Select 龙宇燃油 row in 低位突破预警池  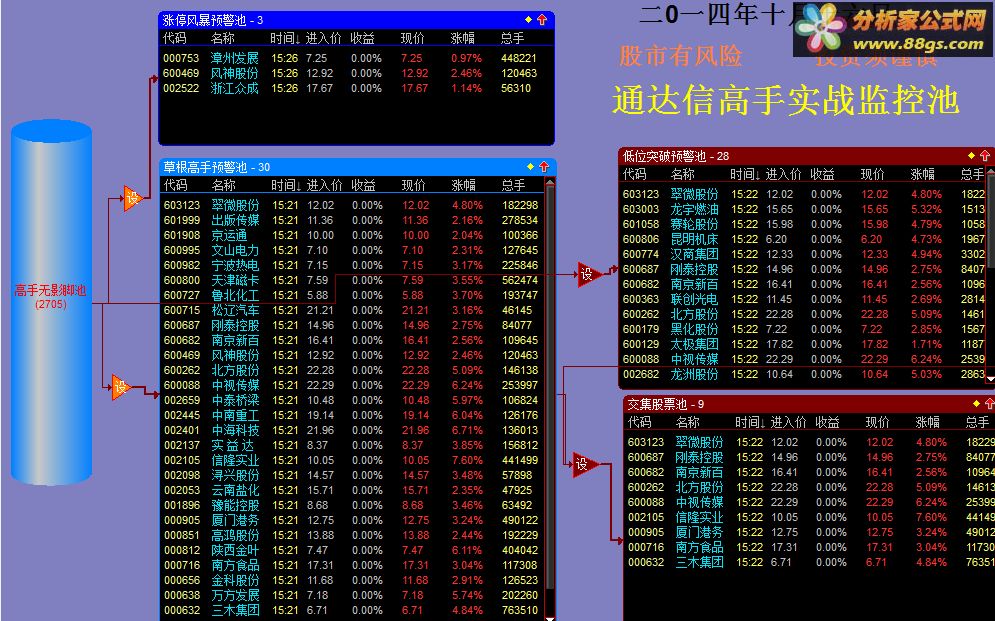(803, 209)
